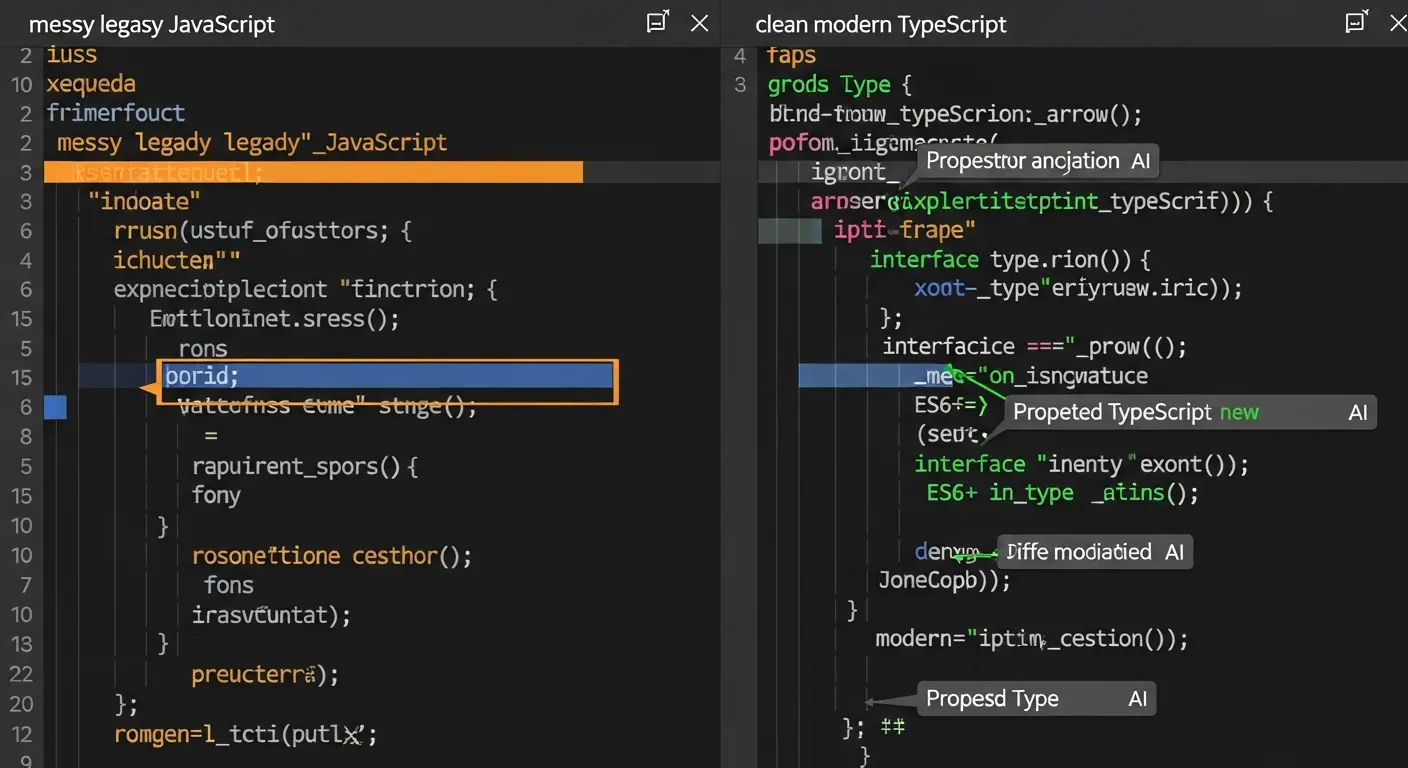Image resolution: width=1408 pixels, height=768 pixels.
Task: Select the 'ipti frape"' line
Action: 905,230
